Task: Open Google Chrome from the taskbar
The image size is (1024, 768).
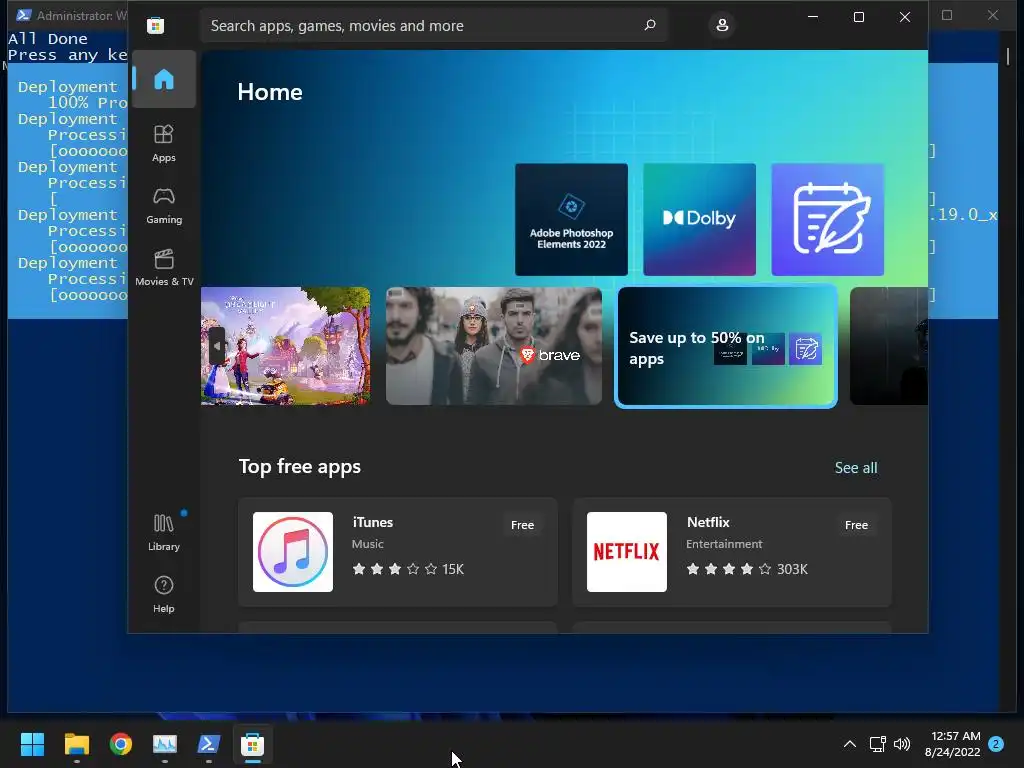Action: (x=121, y=744)
